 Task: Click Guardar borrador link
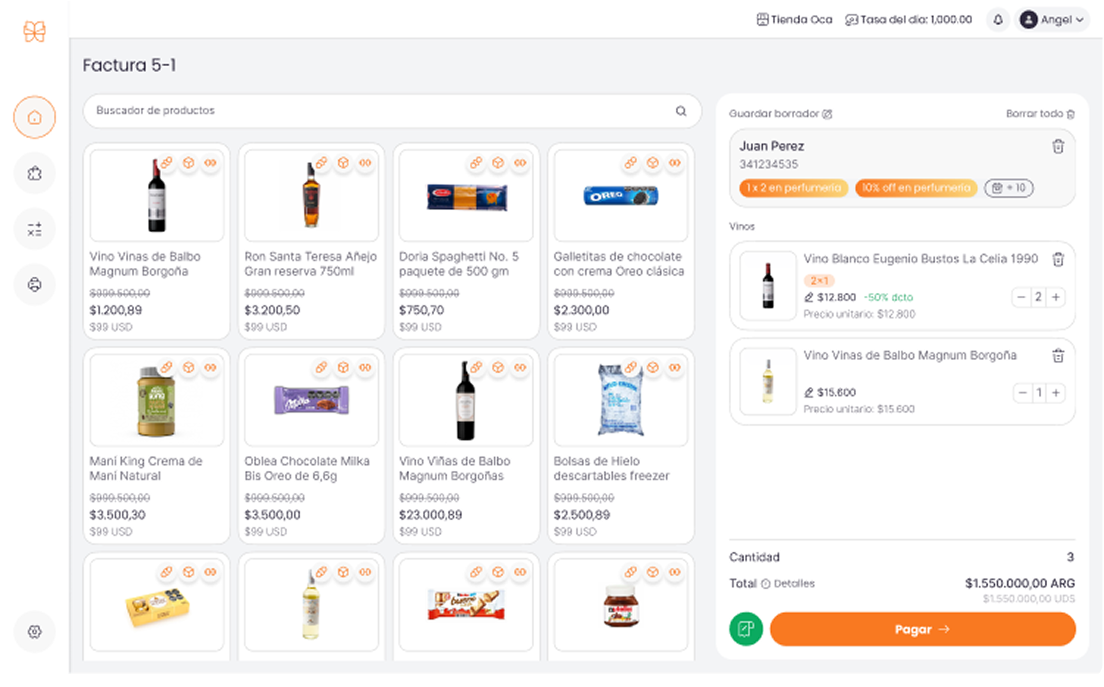780,114
